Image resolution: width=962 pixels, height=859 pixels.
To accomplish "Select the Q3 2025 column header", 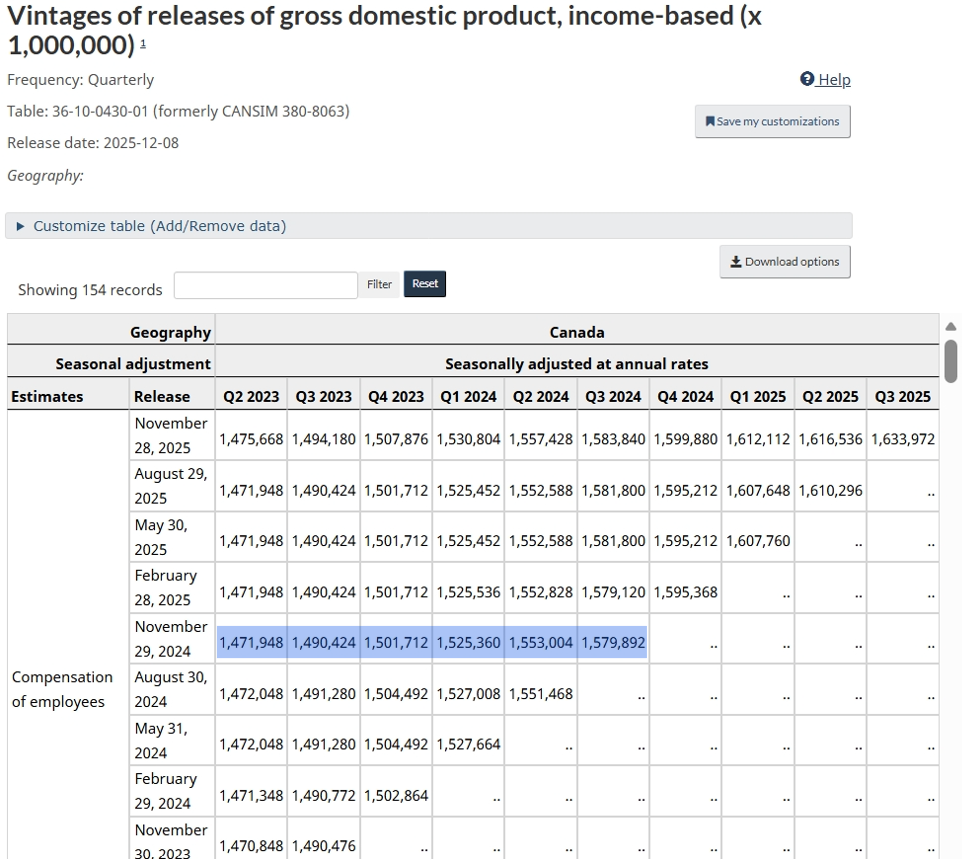I will 903,395.
